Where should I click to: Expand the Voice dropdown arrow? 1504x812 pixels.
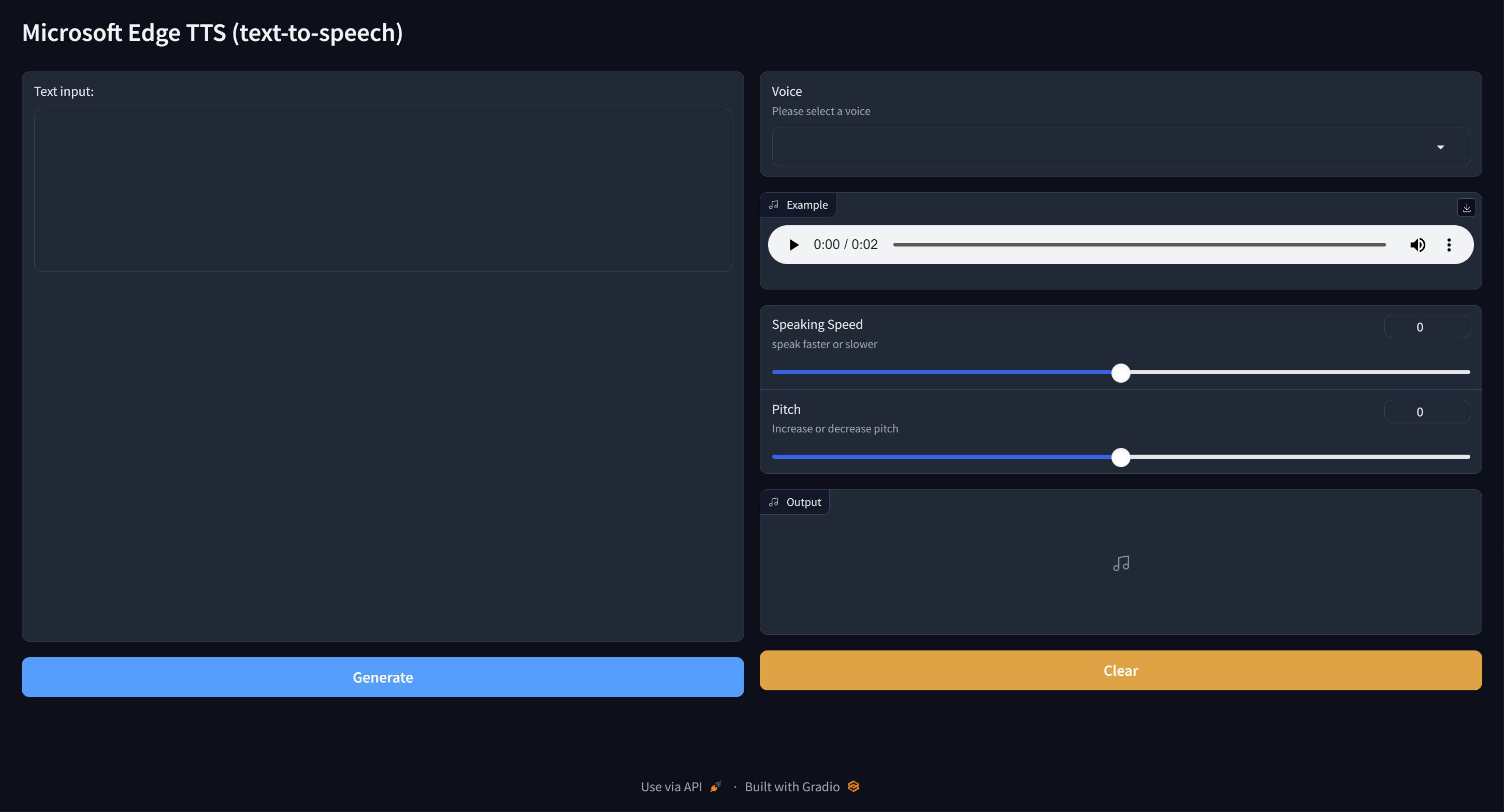point(1440,147)
